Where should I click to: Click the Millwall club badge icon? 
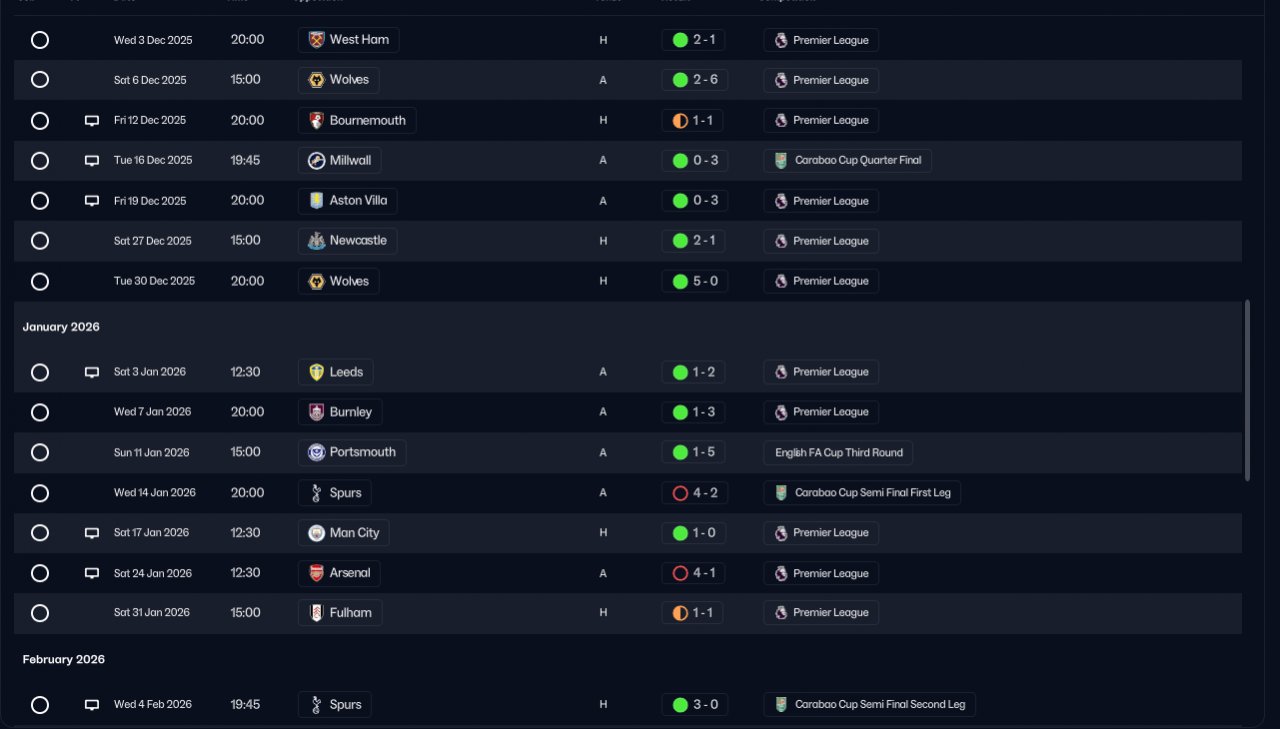[x=317, y=161]
